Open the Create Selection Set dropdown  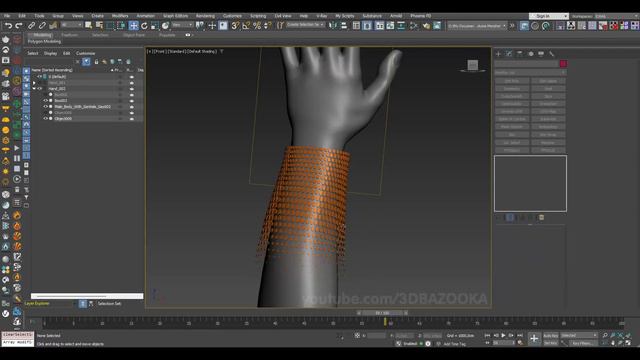pos(305,25)
